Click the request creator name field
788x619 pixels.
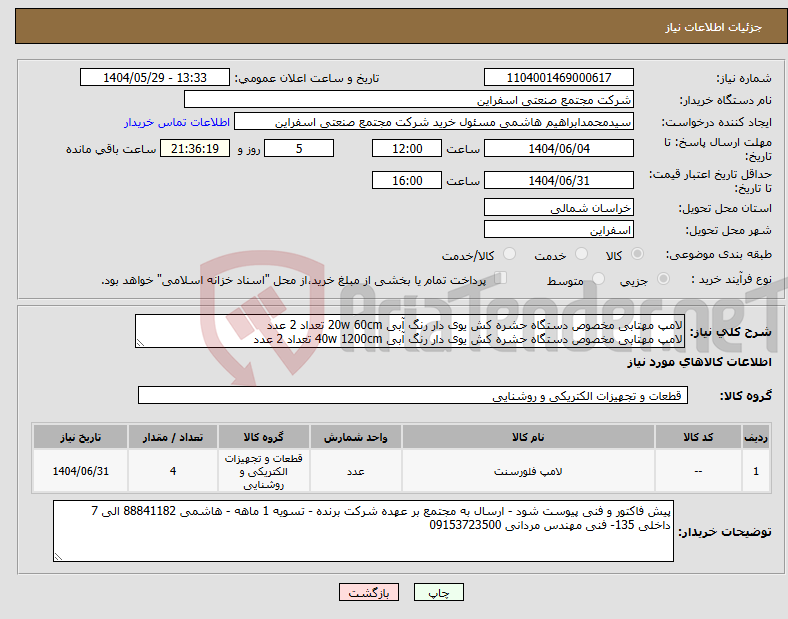434,122
